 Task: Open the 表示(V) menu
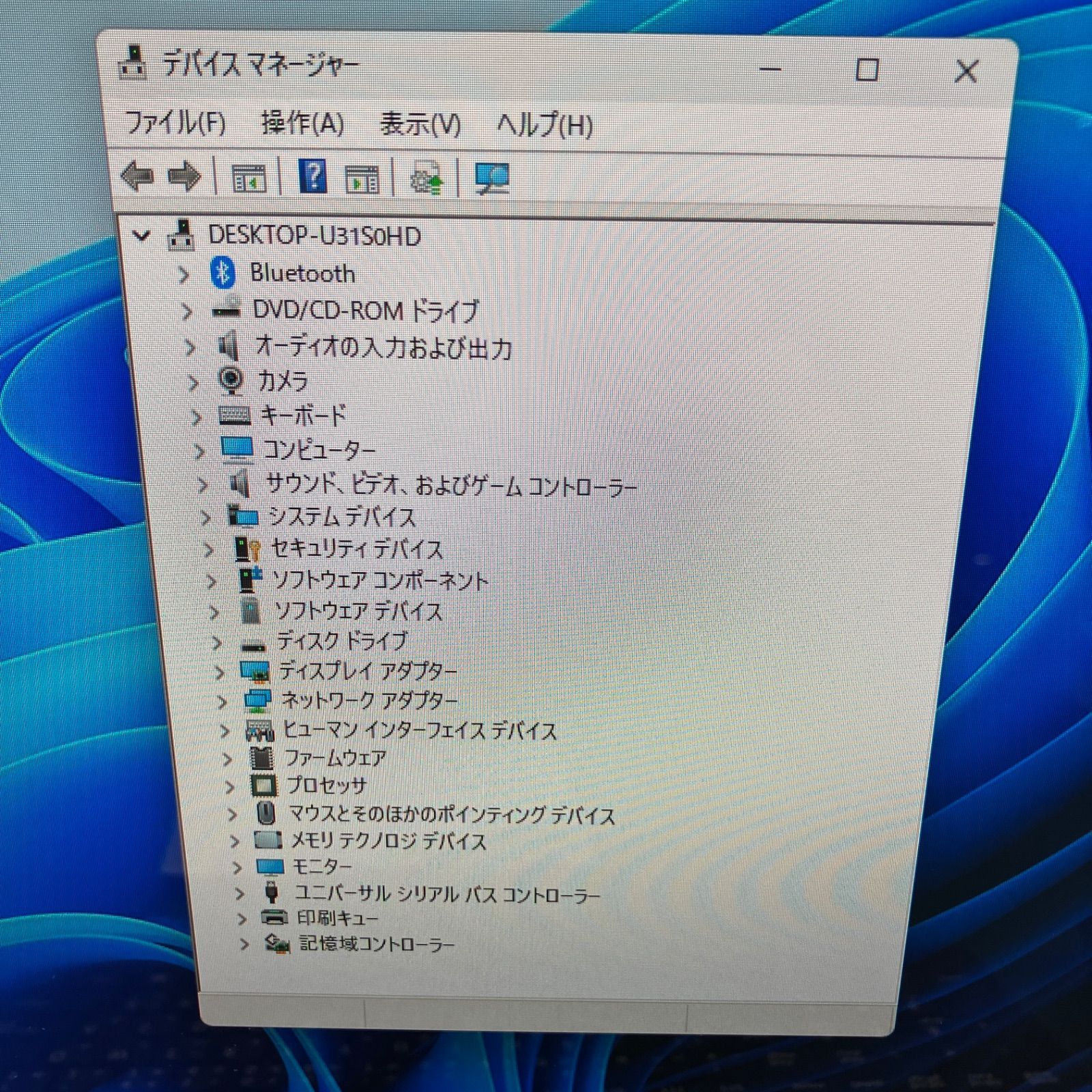click(x=420, y=125)
